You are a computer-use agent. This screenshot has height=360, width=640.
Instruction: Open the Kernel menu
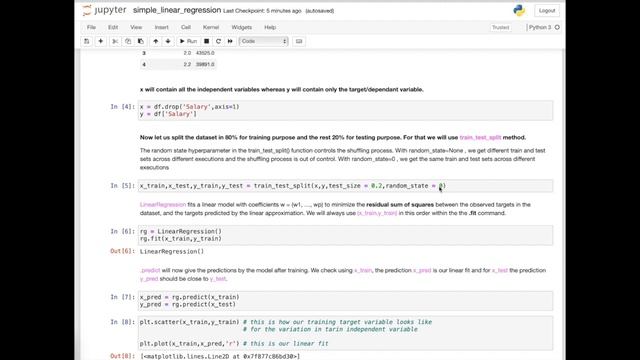(211, 27)
